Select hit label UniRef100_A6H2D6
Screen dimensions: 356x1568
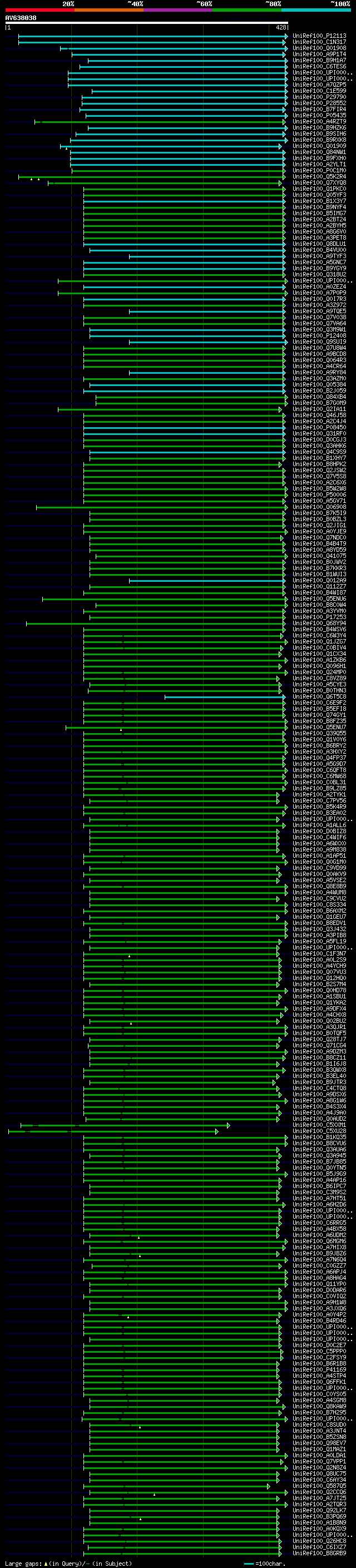319,1204
